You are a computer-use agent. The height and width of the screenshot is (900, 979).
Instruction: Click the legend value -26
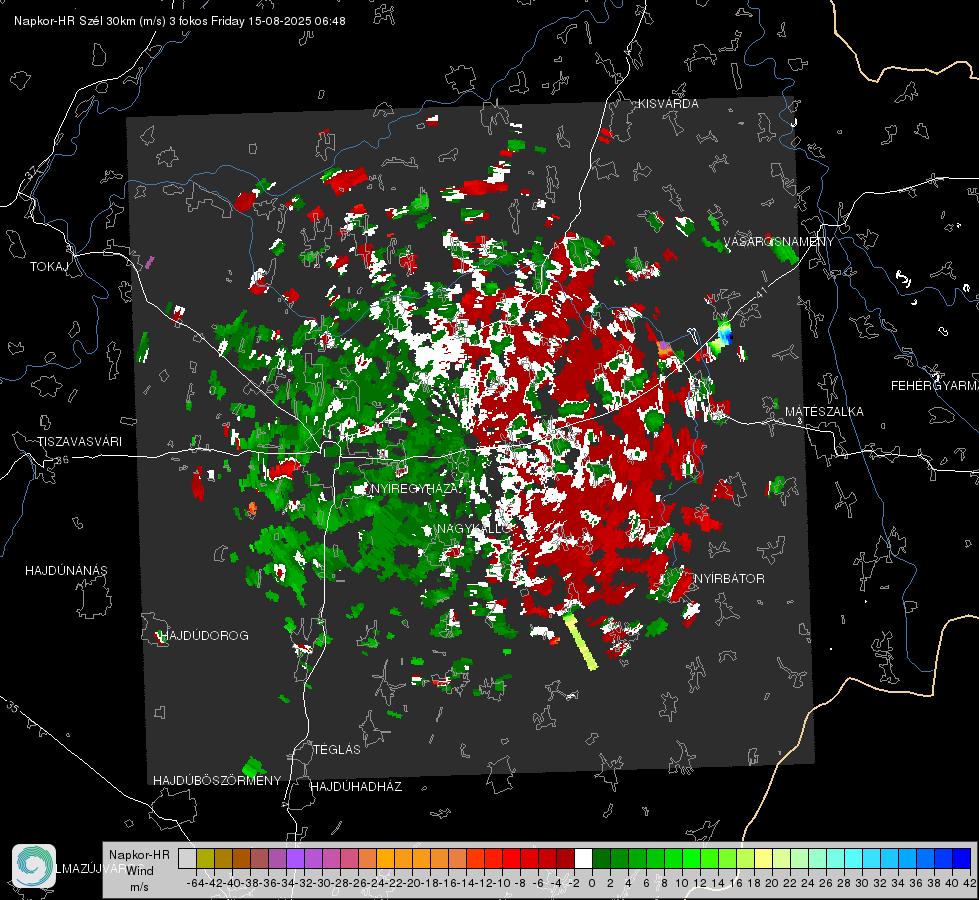point(358,883)
